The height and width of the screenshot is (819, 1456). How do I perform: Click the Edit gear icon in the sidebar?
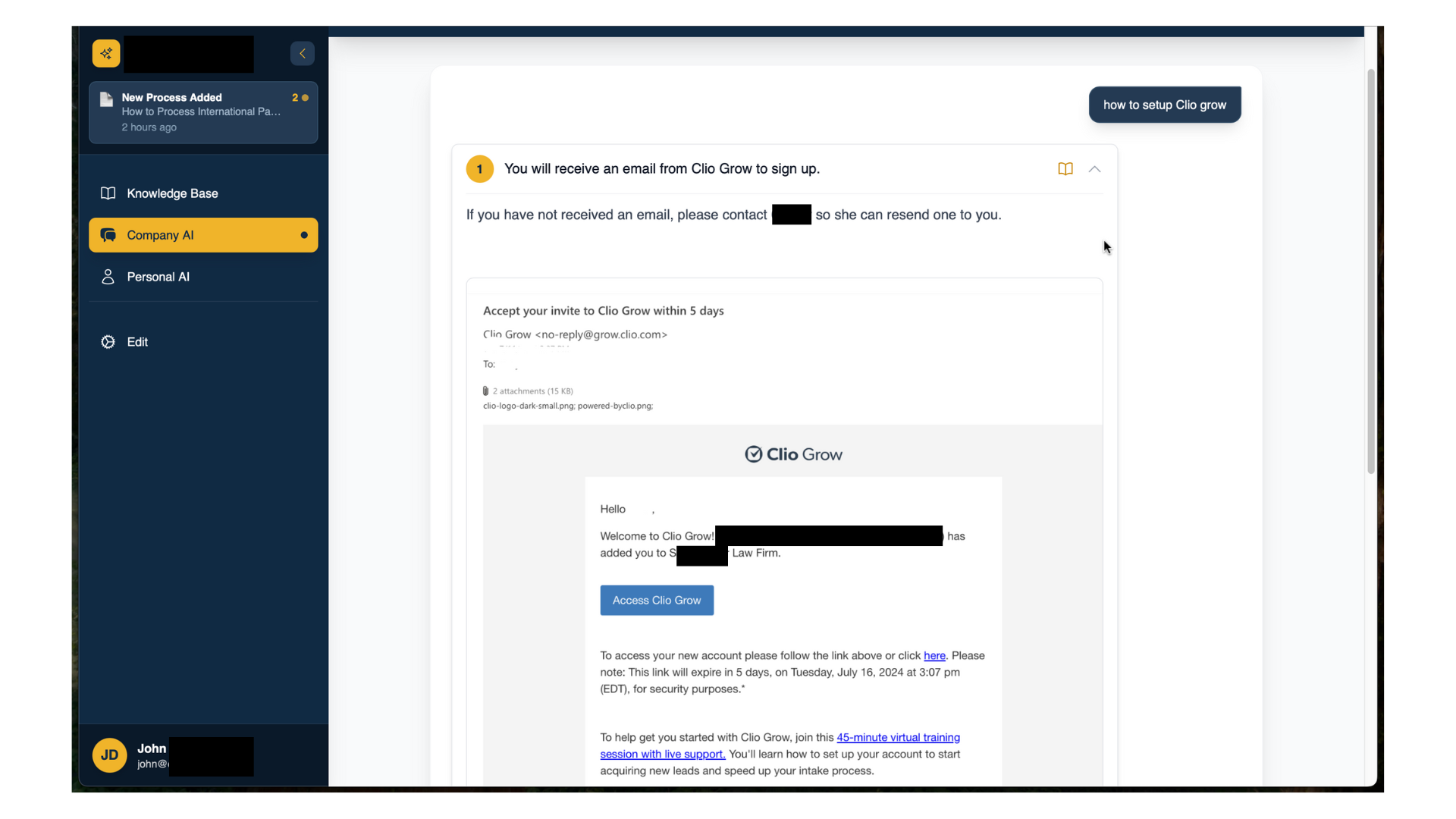point(107,342)
